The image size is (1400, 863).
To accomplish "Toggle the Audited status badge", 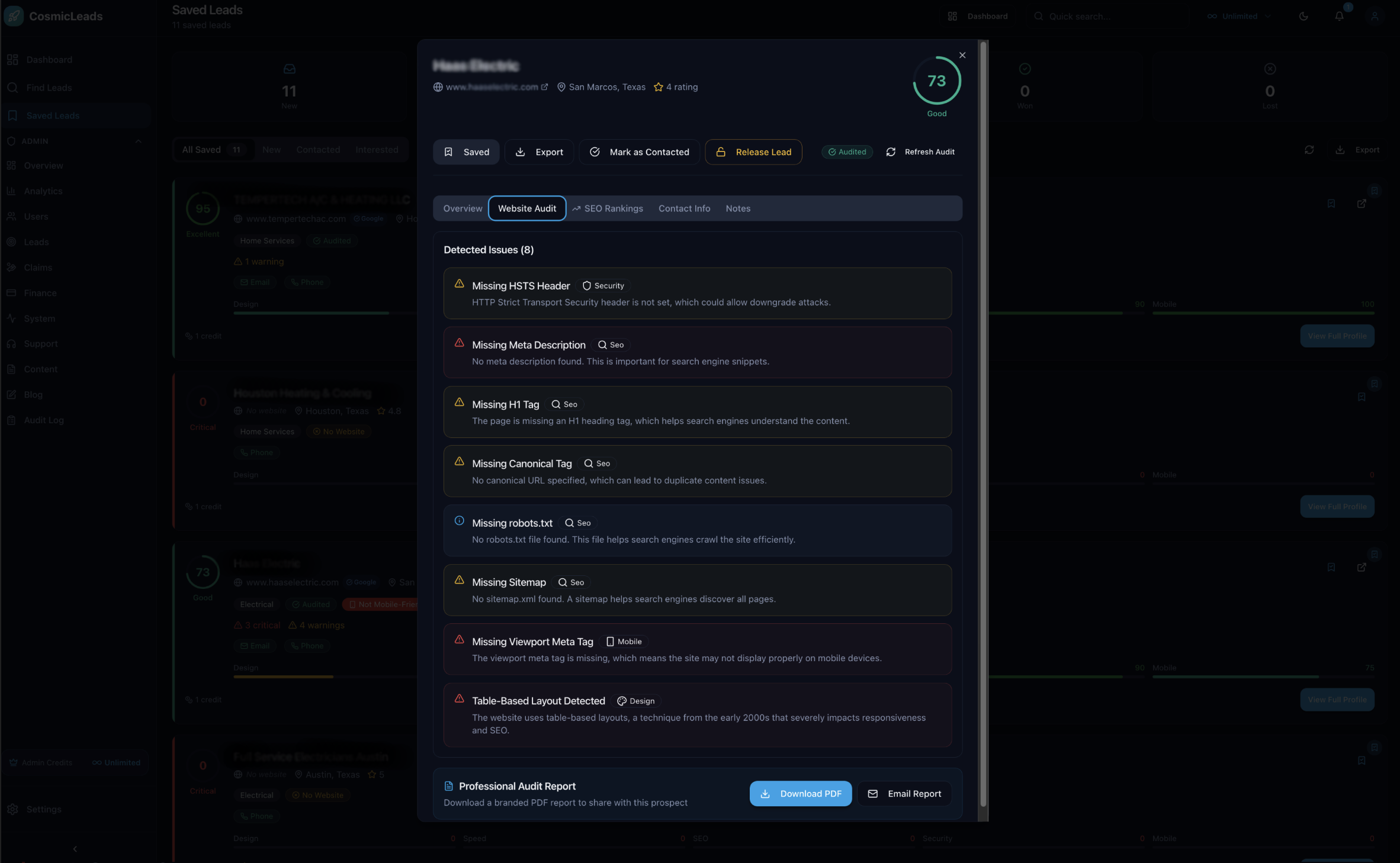I will [847, 152].
